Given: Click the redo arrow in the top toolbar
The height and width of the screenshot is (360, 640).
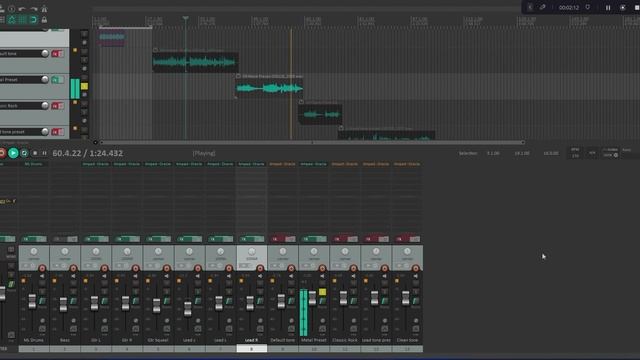Looking at the screenshot, I should click(33, 9).
